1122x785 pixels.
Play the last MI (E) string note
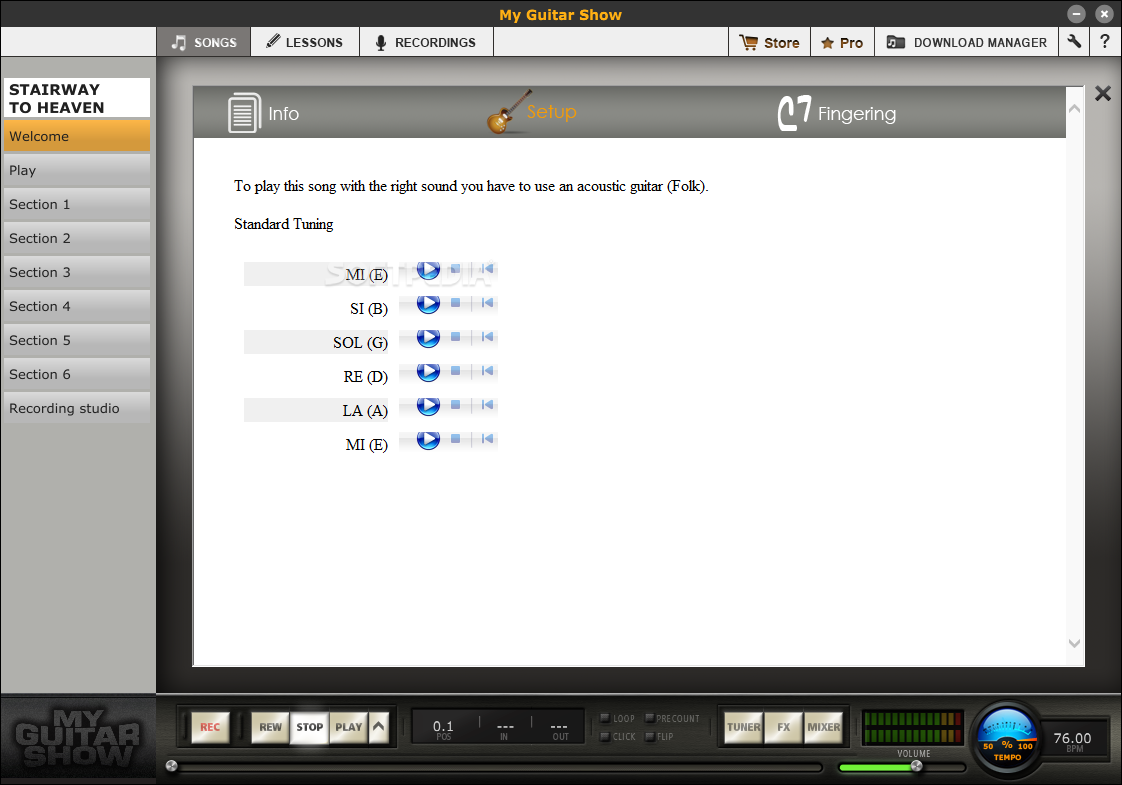point(428,440)
